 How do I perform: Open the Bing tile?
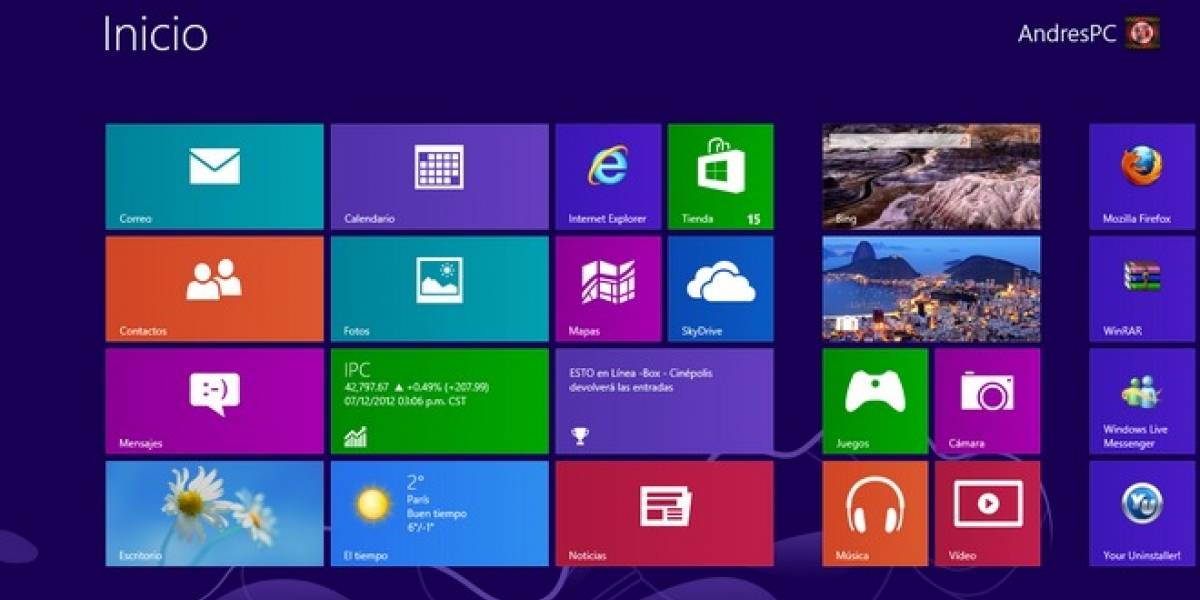(x=931, y=177)
